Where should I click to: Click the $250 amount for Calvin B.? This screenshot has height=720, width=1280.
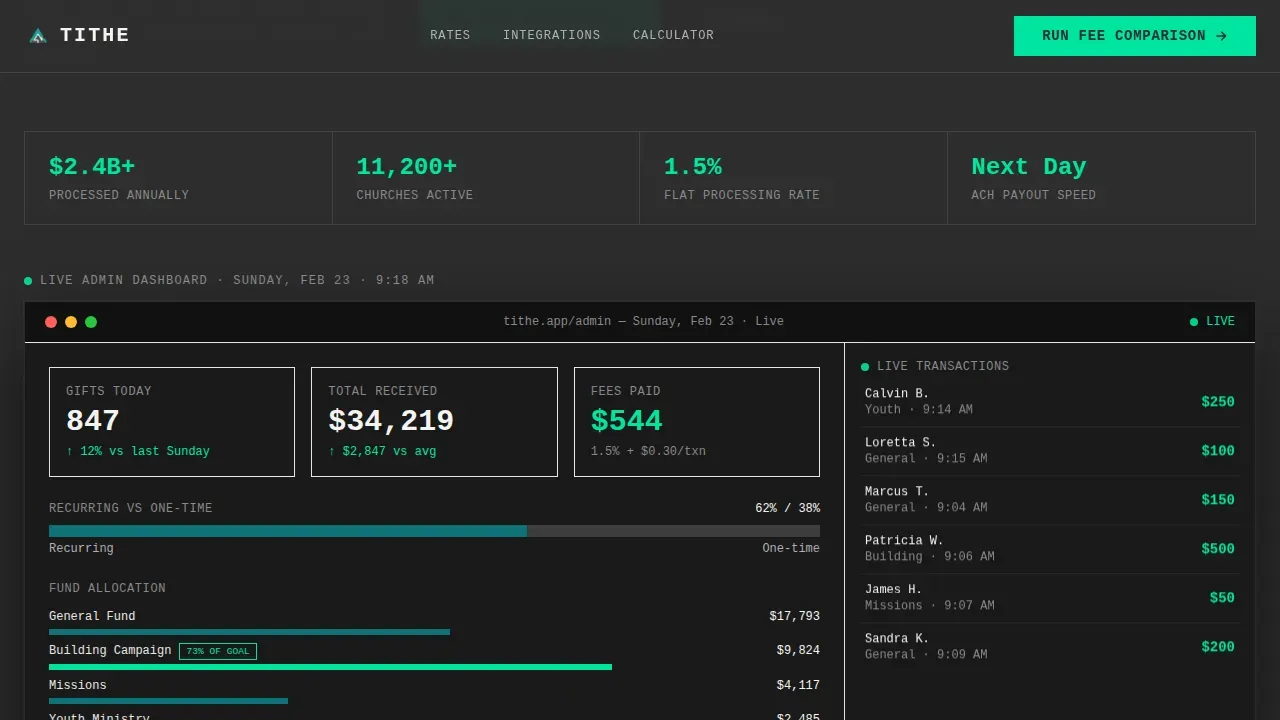click(1218, 402)
